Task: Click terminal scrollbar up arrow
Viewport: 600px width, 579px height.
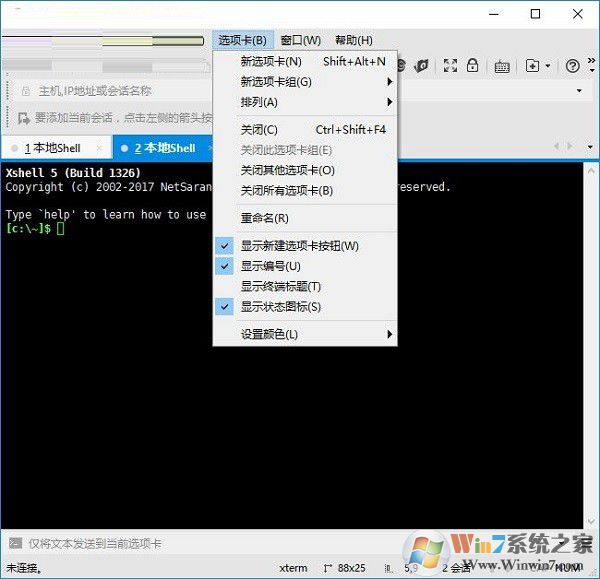Action: pos(591,171)
